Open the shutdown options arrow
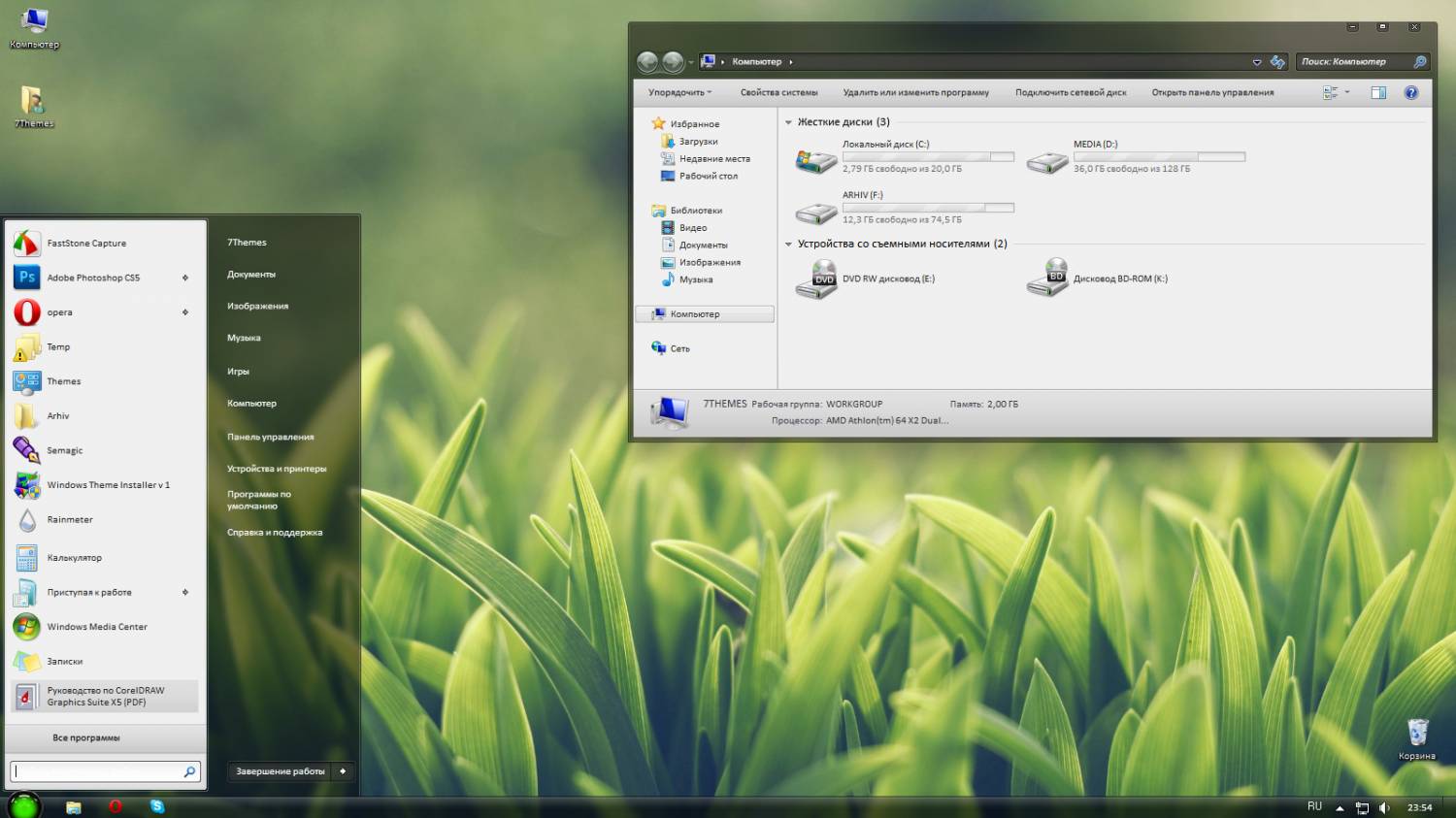Image resolution: width=1456 pixels, height=818 pixels. click(343, 771)
